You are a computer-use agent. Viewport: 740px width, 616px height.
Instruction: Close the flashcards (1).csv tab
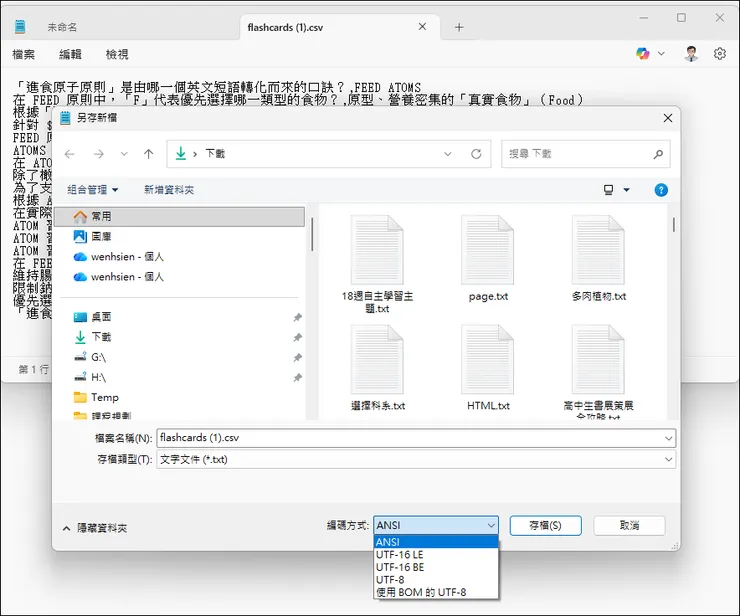pos(422,27)
